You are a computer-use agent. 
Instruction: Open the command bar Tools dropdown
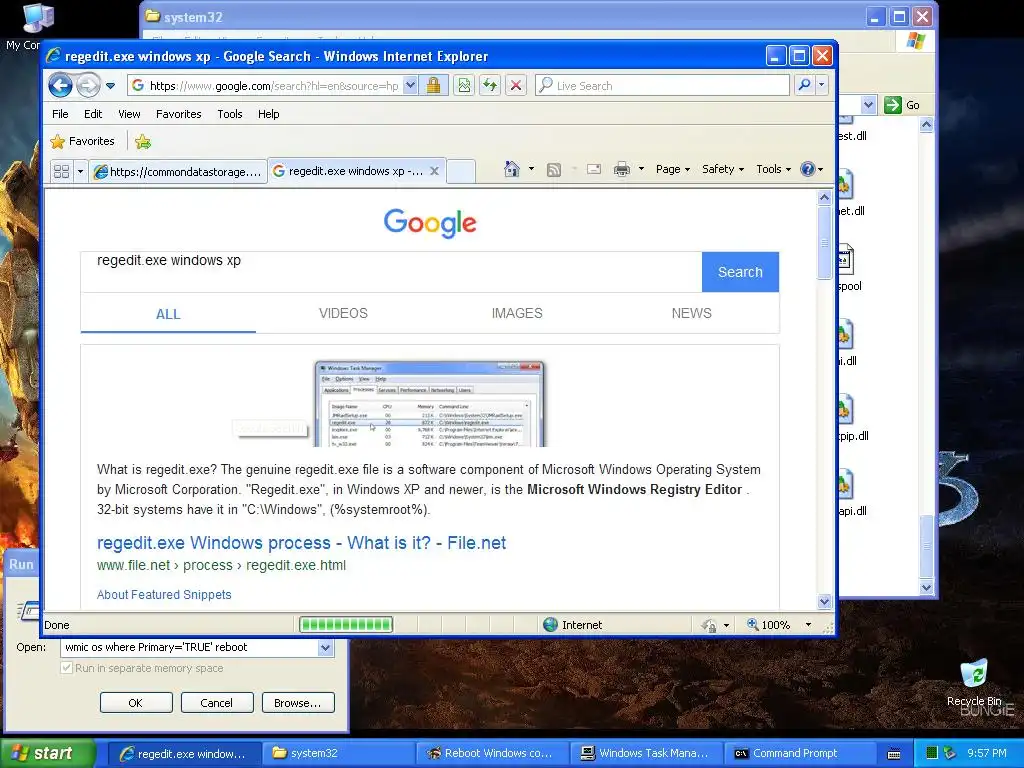(x=773, y=169)
